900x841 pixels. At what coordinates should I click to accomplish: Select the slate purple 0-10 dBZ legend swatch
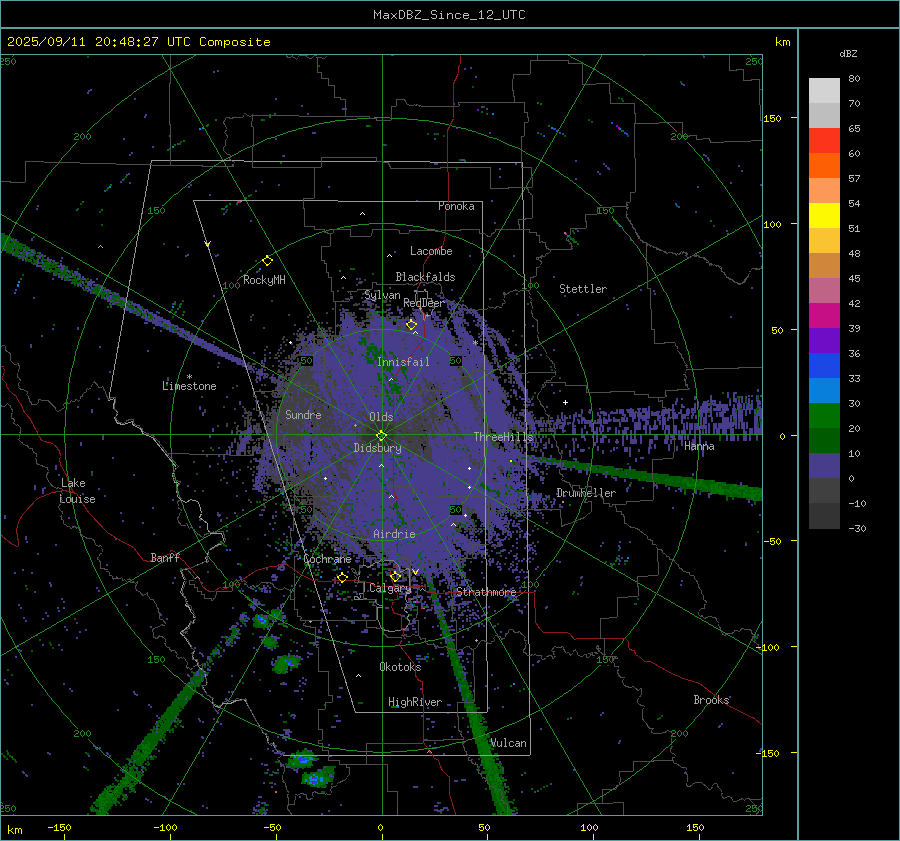click(x=824, y=466)
